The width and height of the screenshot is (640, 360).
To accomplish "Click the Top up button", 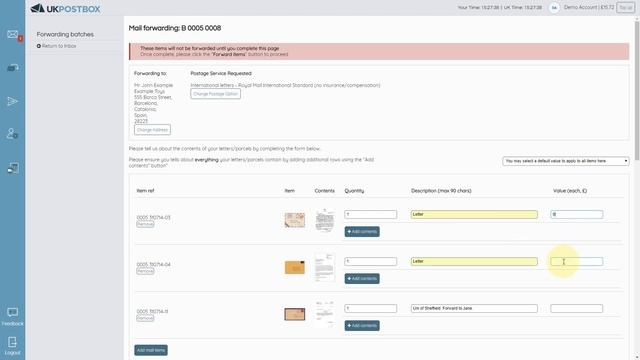I will (x=625, y=8).
